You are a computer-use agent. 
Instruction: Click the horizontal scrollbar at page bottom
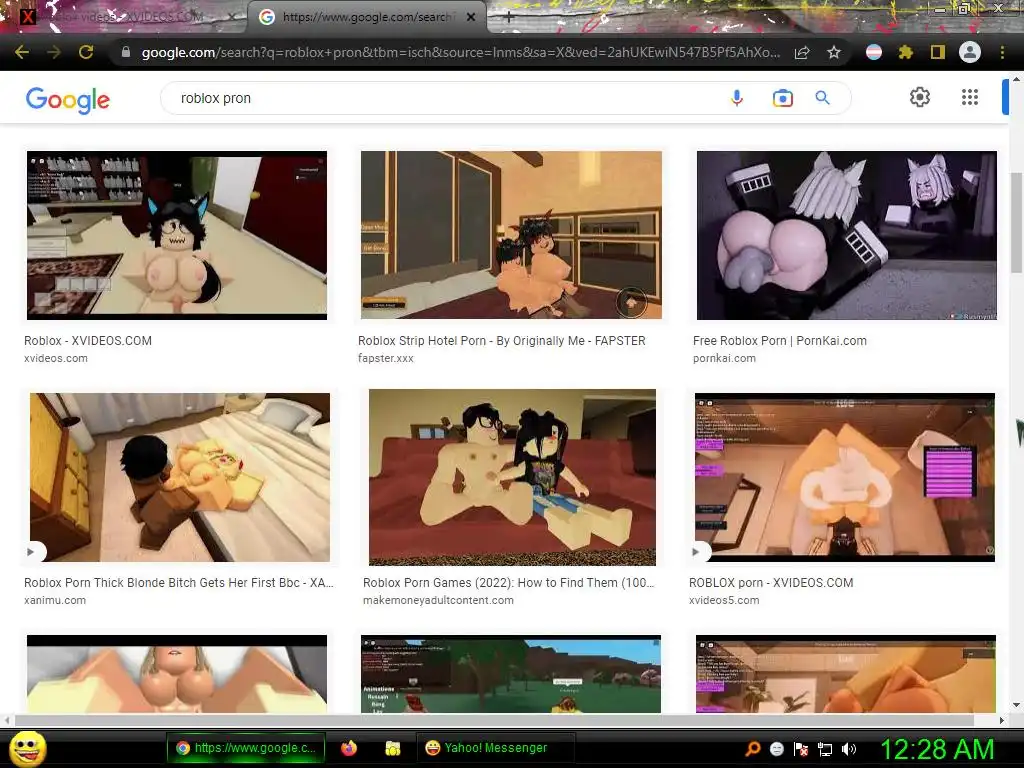pos(494,720)
